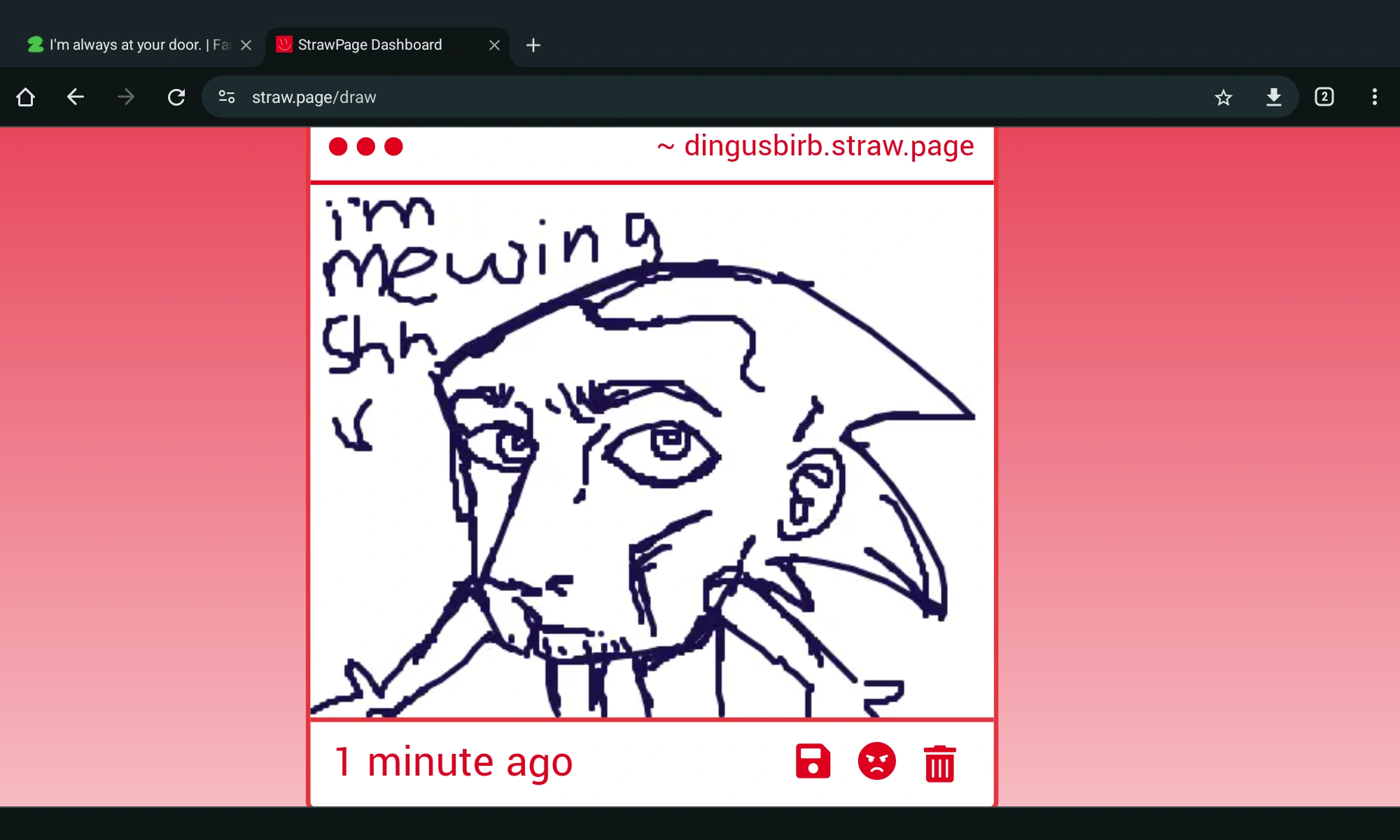Reload the current page
1400x840 pixels.
pyautogui.click(x=176, y=97)
